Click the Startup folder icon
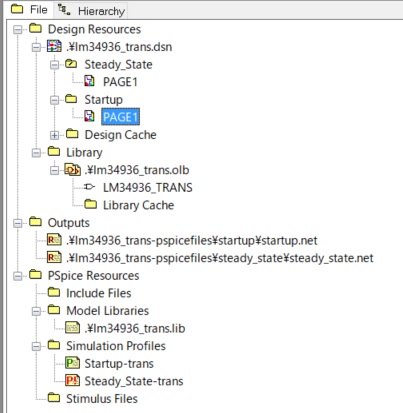This screenshot has height=413, width=403. tap(71, 99)
